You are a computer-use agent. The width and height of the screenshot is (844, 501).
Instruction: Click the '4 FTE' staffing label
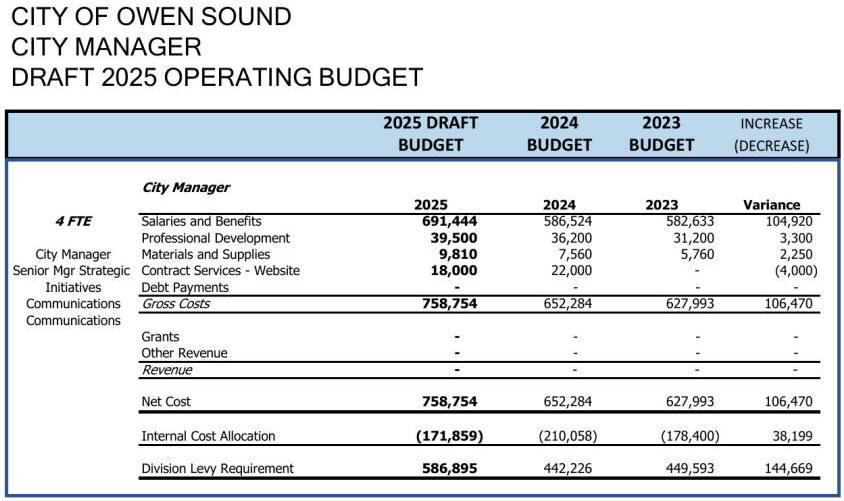click(x=72, y=221)
